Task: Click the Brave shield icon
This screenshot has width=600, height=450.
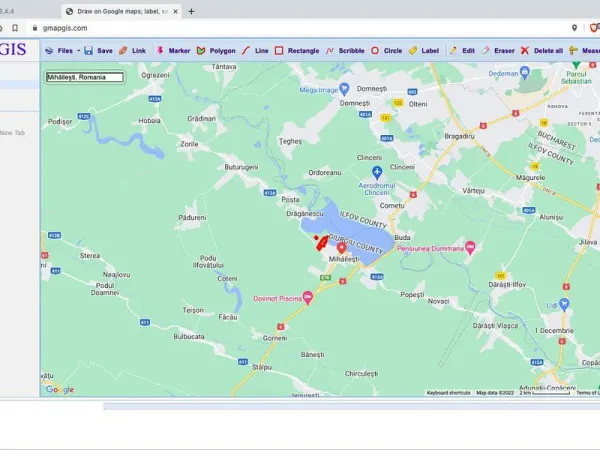Action: click(594, 28)
